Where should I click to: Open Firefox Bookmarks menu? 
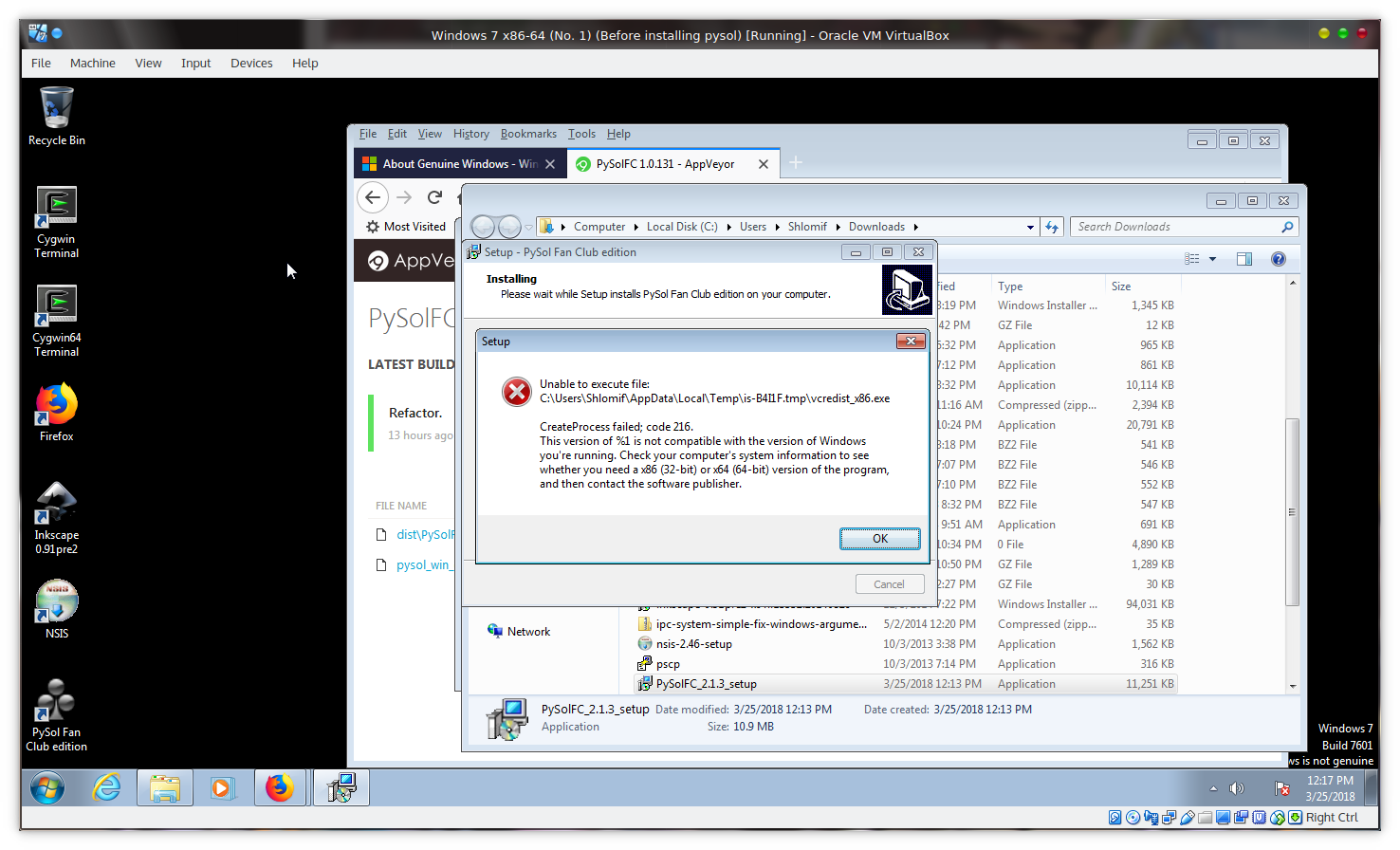pos(528,134)
